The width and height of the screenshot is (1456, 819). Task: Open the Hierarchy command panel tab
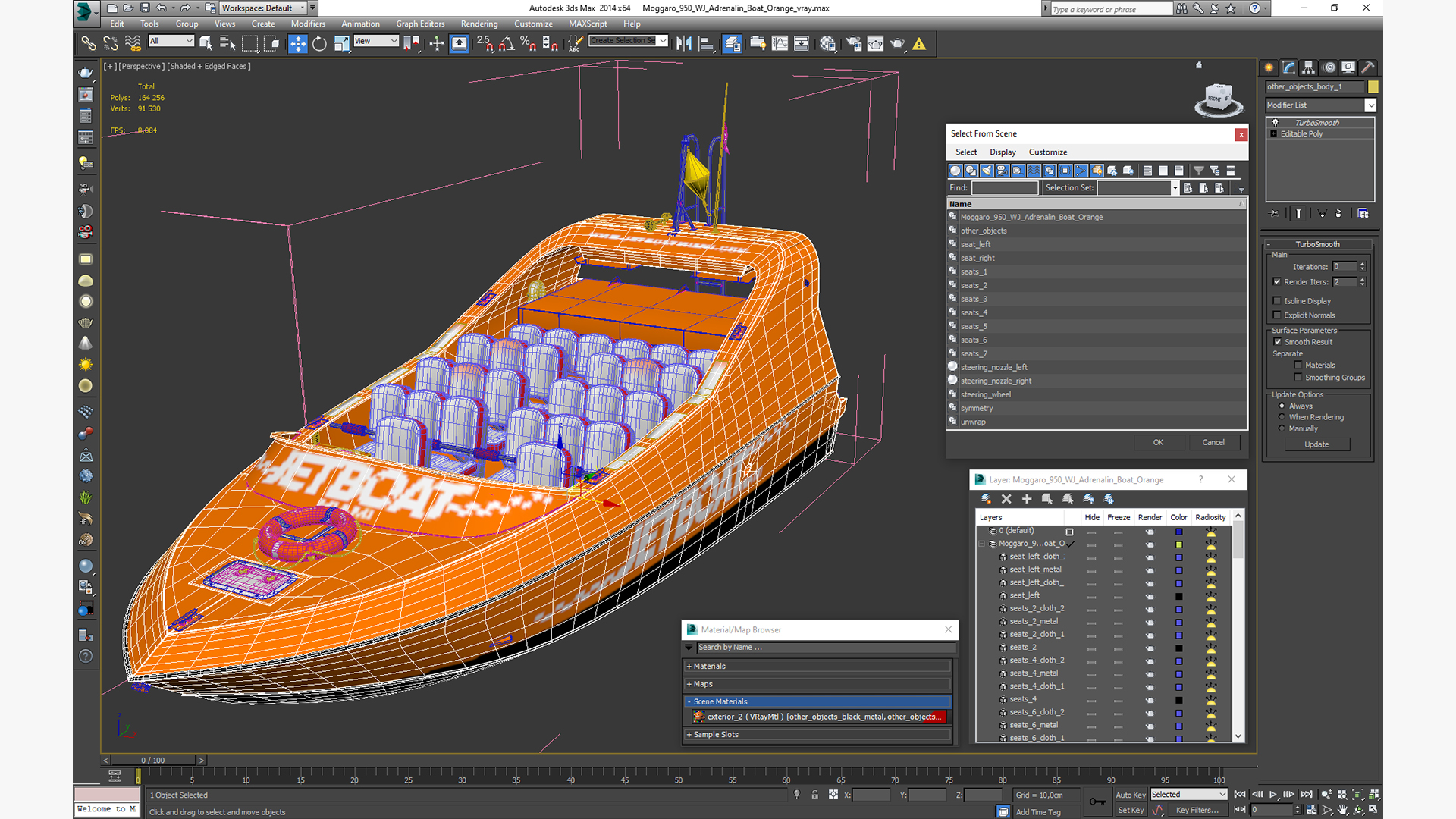pos(1309,67)
